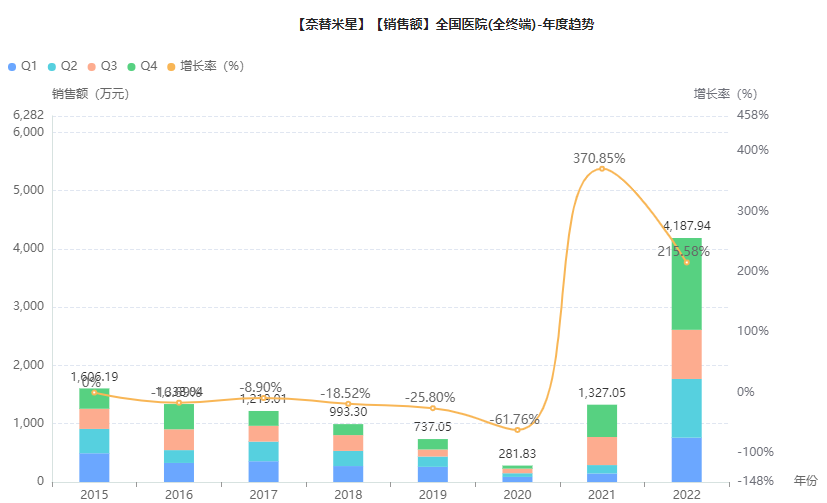Select the salmon Q3 segment of 2021 bar
Viewport: 827px width, 503px height.
pyautogui.click(x=602, y=451)
